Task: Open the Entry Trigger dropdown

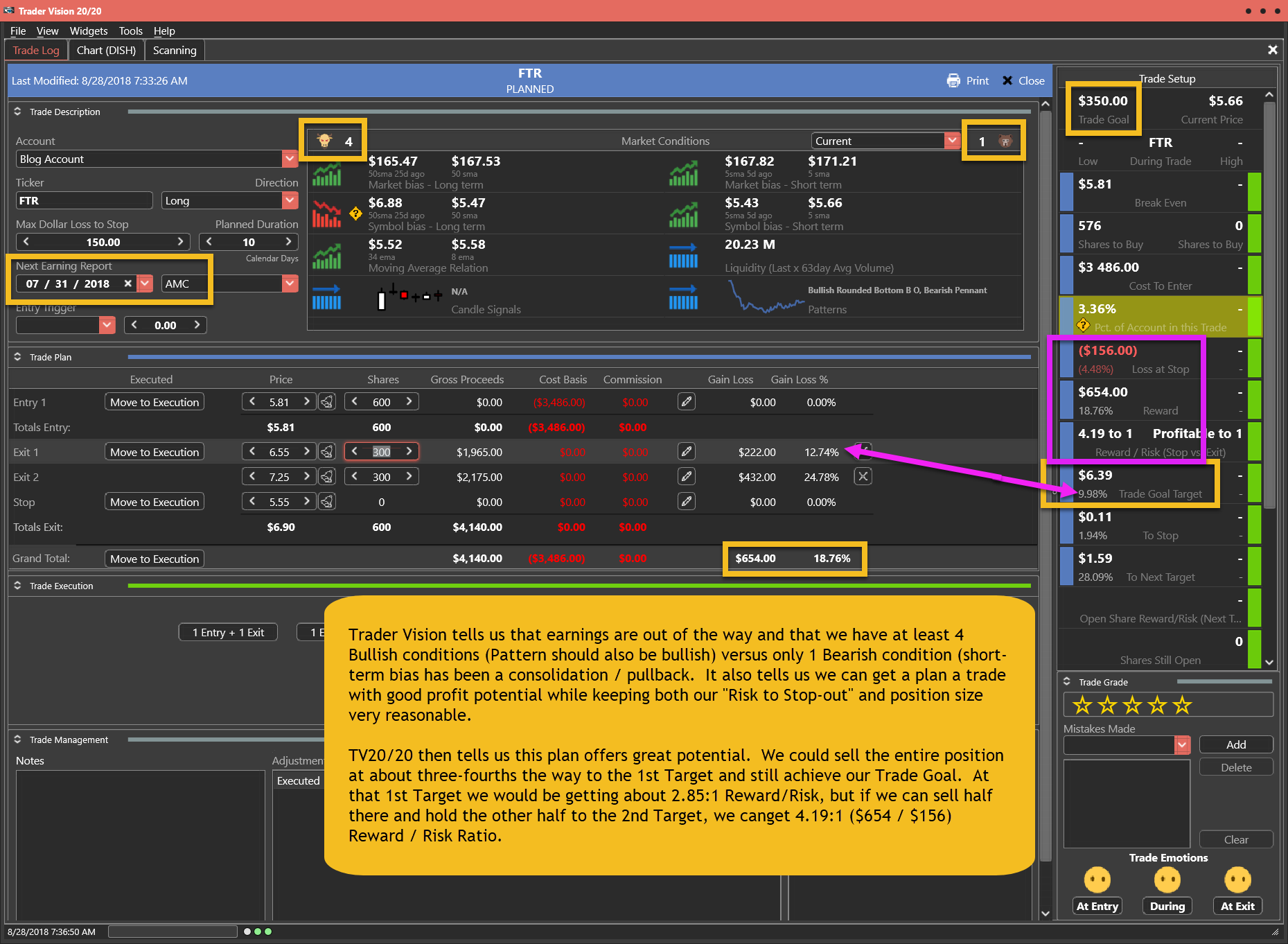Action: point(107,325)
